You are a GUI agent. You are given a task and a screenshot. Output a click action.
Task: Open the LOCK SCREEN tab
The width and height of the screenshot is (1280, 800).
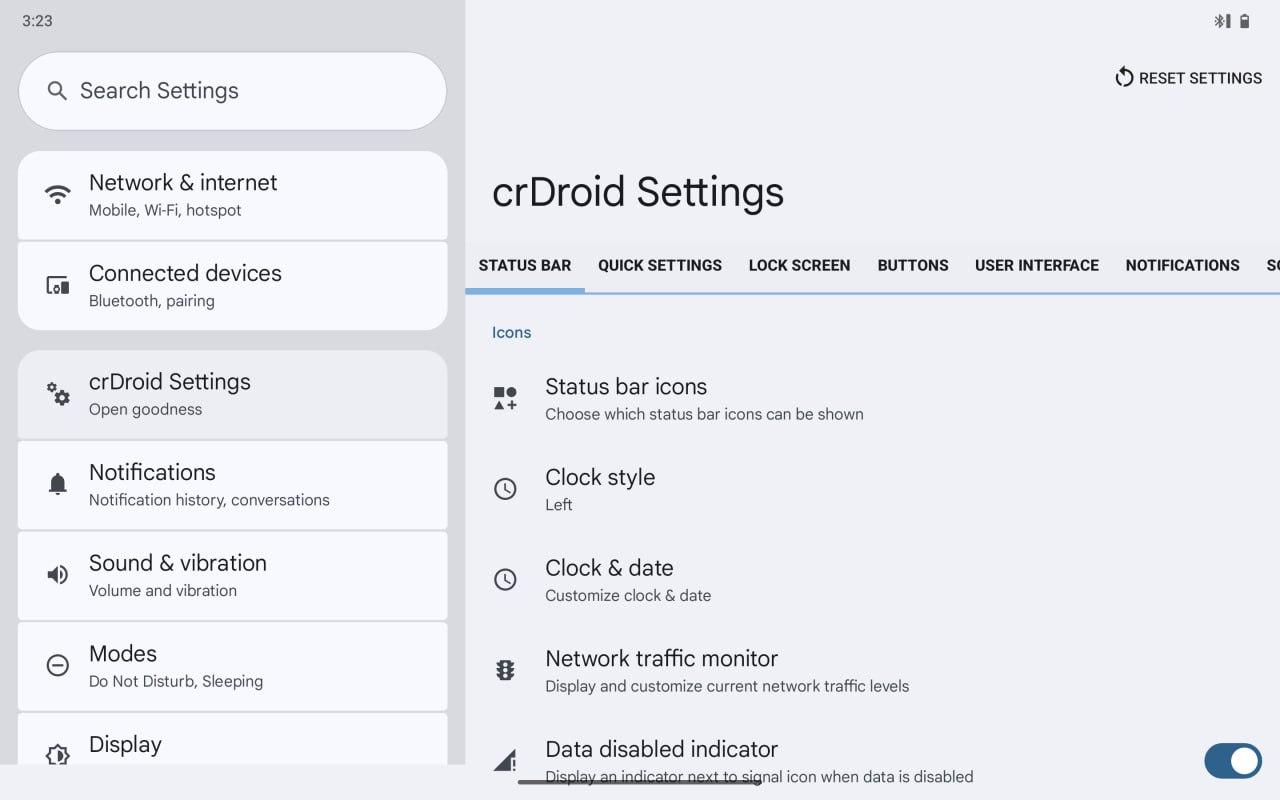(800, 266)
